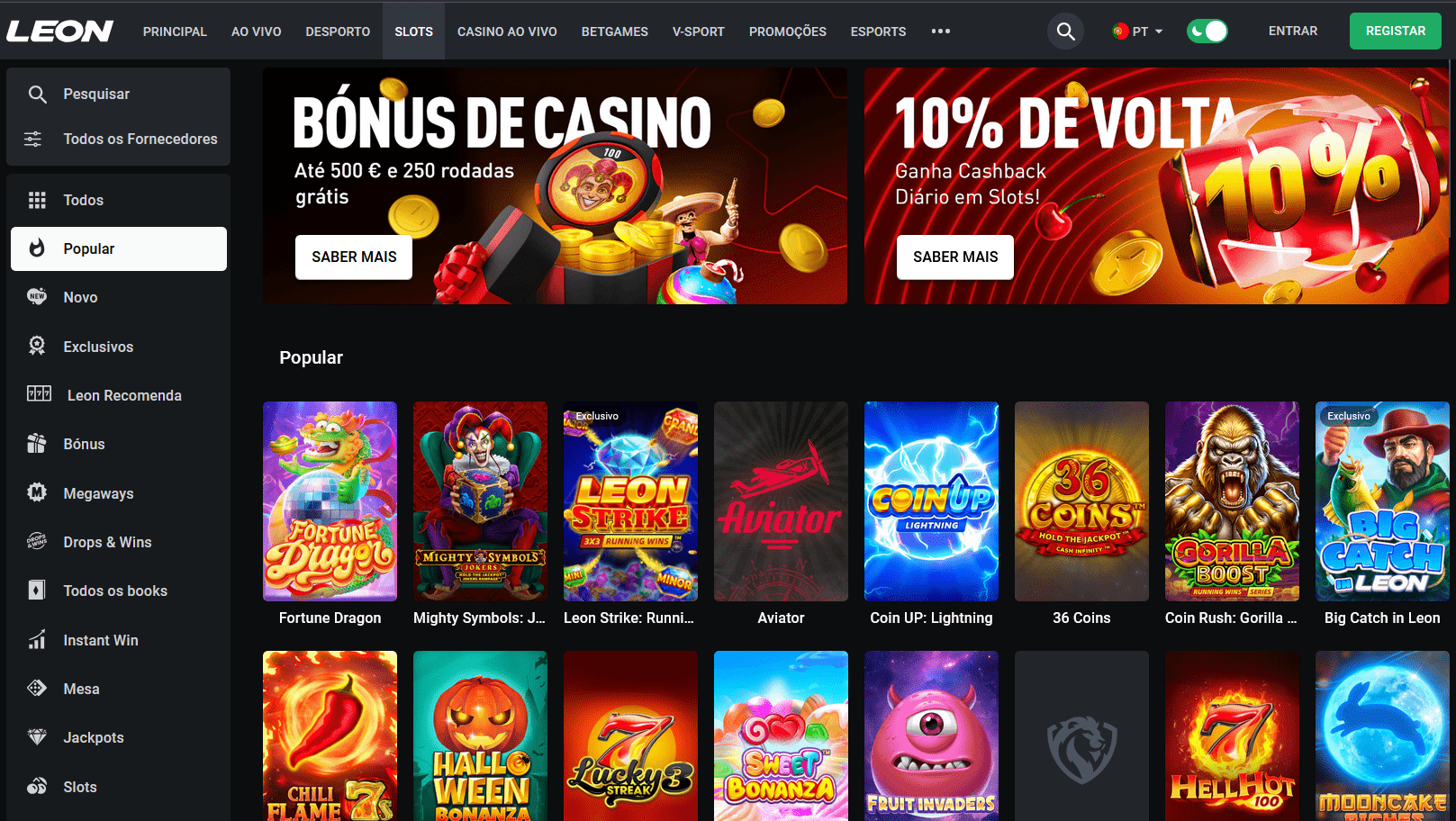The width and height of the screenshot is (1456, 821).
Task: Toggle the dark/light theme switch
Action: coord(1207,32)
